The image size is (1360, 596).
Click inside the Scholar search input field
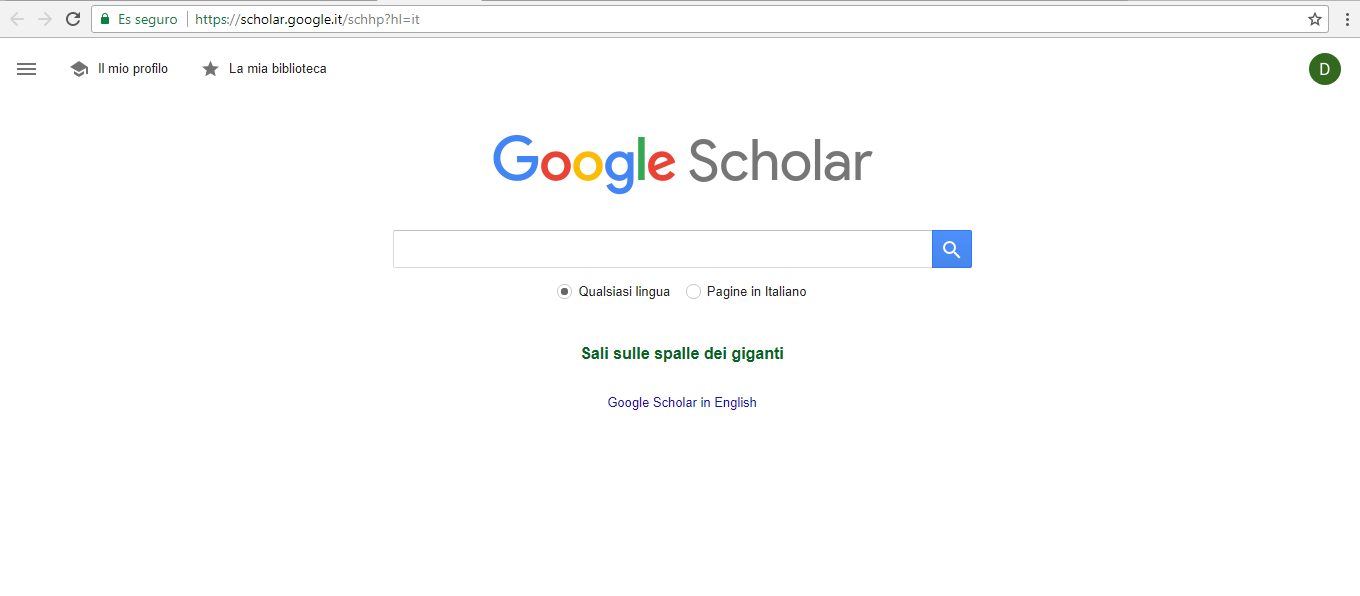(662, 249)
